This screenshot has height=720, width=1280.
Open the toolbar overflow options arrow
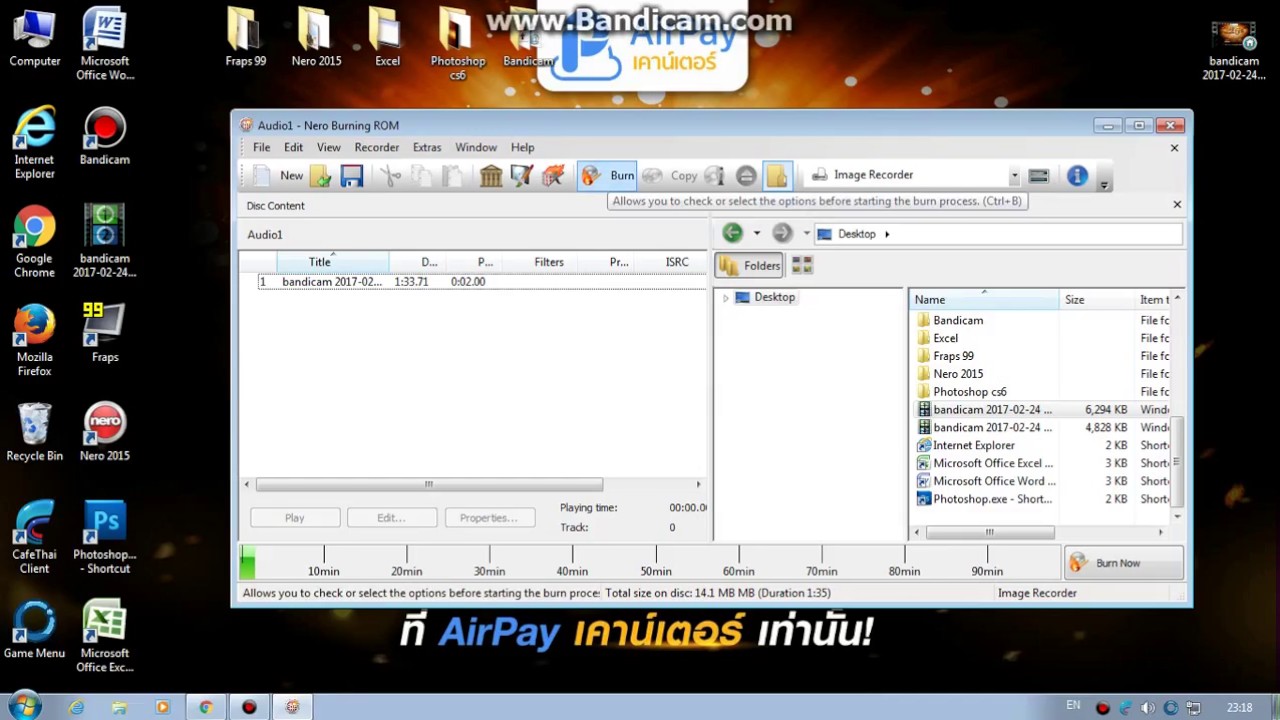pos(1104,184)
